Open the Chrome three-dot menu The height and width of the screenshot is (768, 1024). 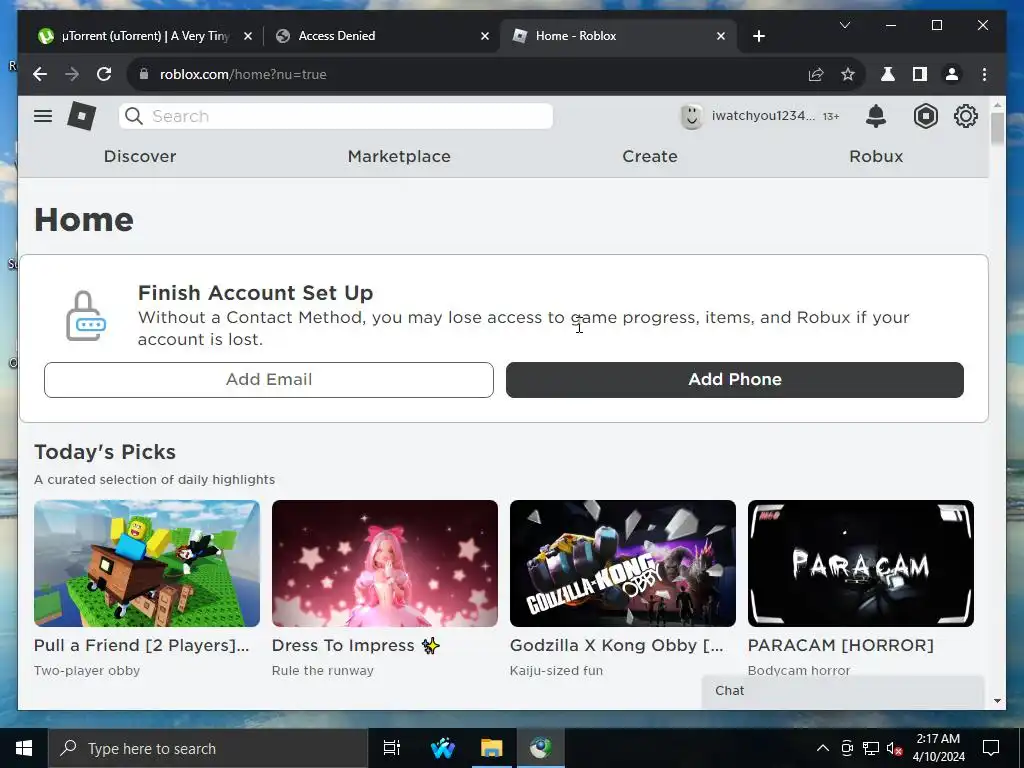point(984,74)
